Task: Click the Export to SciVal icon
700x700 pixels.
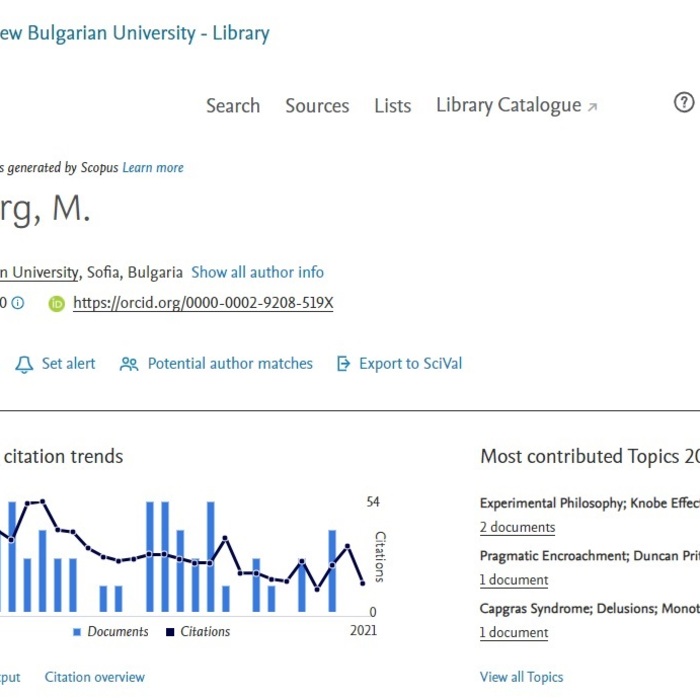Action: (x=344, y=364)
